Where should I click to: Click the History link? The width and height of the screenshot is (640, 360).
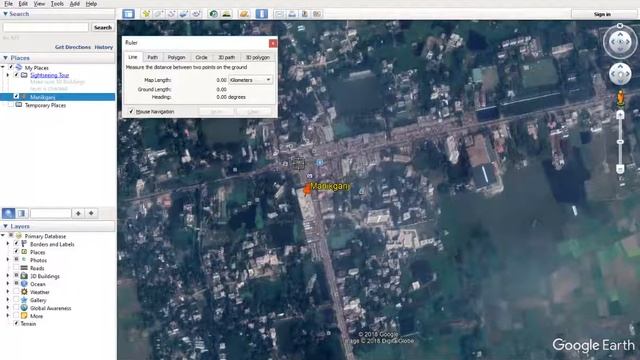tap(104, 47)
